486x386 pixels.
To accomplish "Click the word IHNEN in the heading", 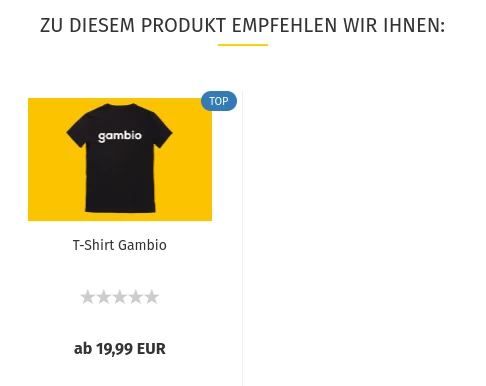I will (x=414, y=25).
